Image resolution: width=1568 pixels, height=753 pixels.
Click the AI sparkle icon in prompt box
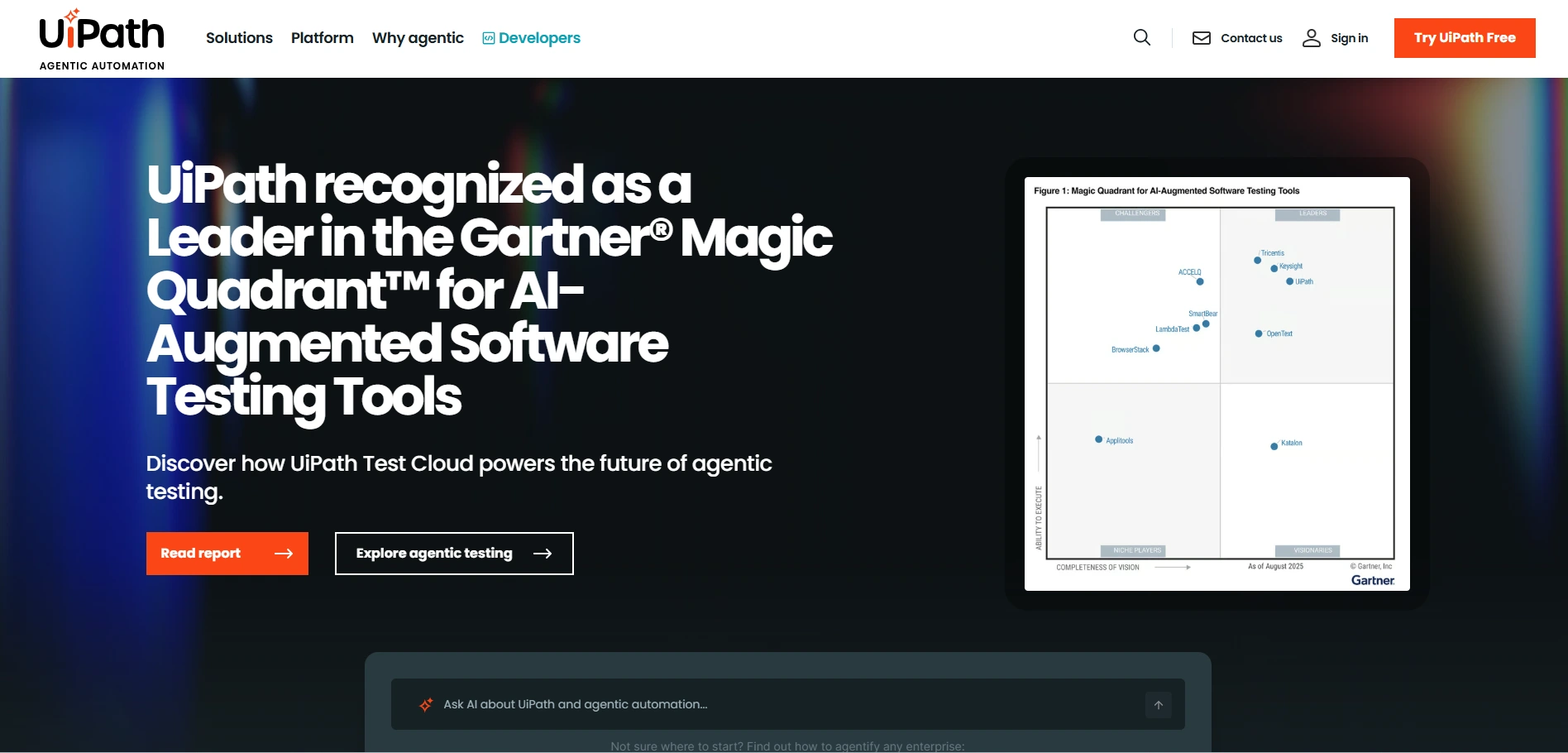pyautogui.click(x=426, y=705)
